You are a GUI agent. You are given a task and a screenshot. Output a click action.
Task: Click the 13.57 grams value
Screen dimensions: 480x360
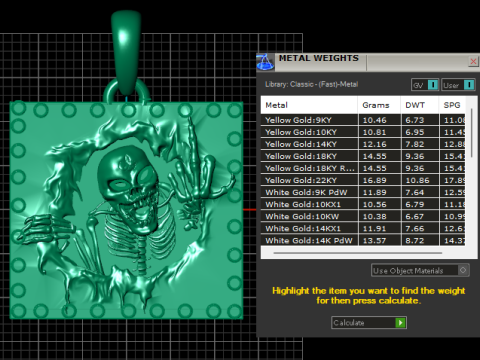(x=375, y=240)
